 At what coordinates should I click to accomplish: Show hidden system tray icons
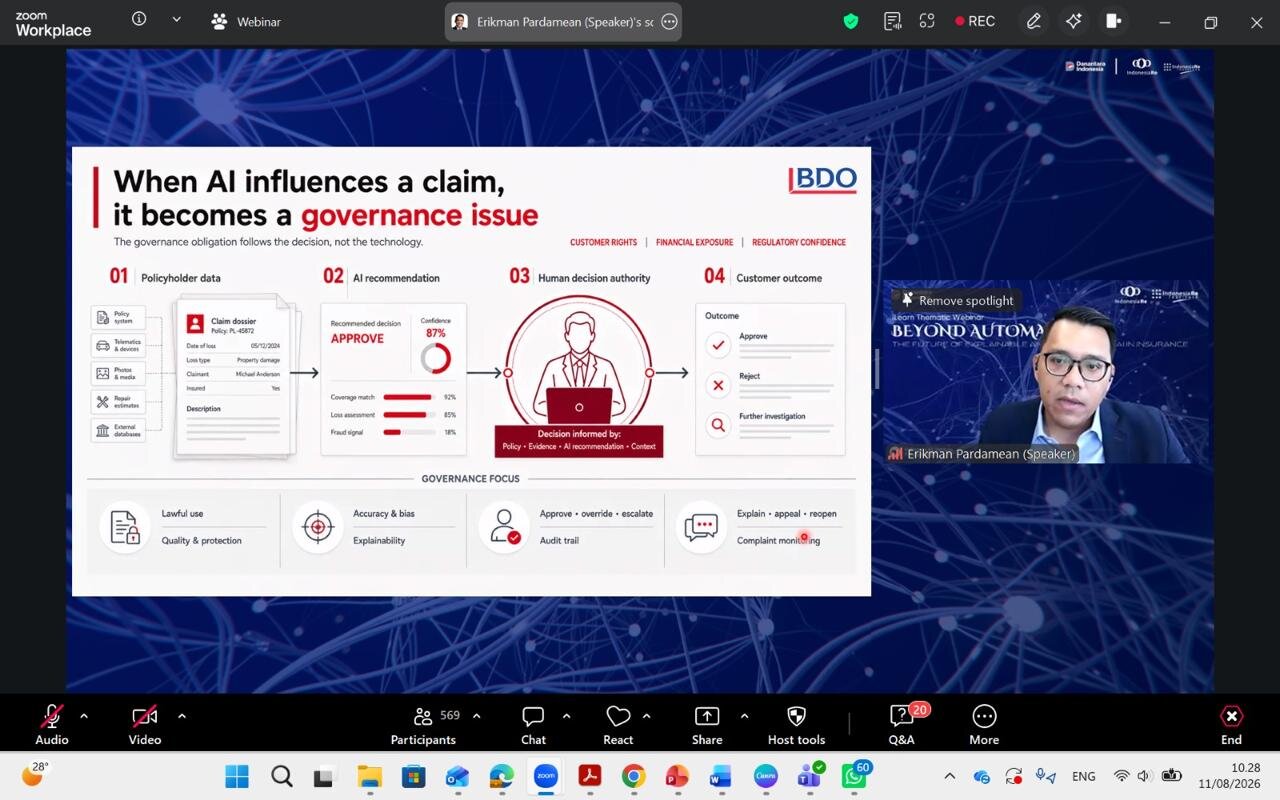tap(950, 776)
